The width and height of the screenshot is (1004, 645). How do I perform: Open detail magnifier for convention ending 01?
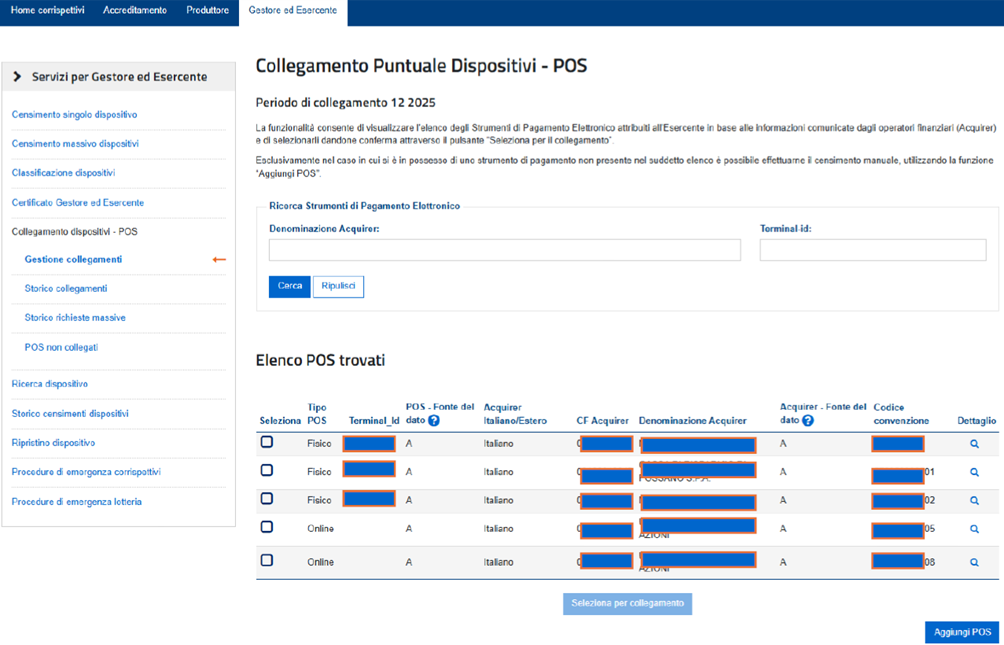tap(974, 472)
